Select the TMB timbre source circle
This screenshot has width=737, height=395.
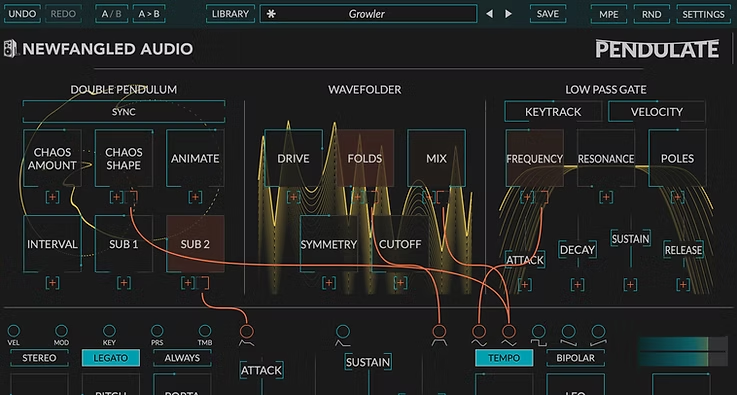click(x=204, y=331)
